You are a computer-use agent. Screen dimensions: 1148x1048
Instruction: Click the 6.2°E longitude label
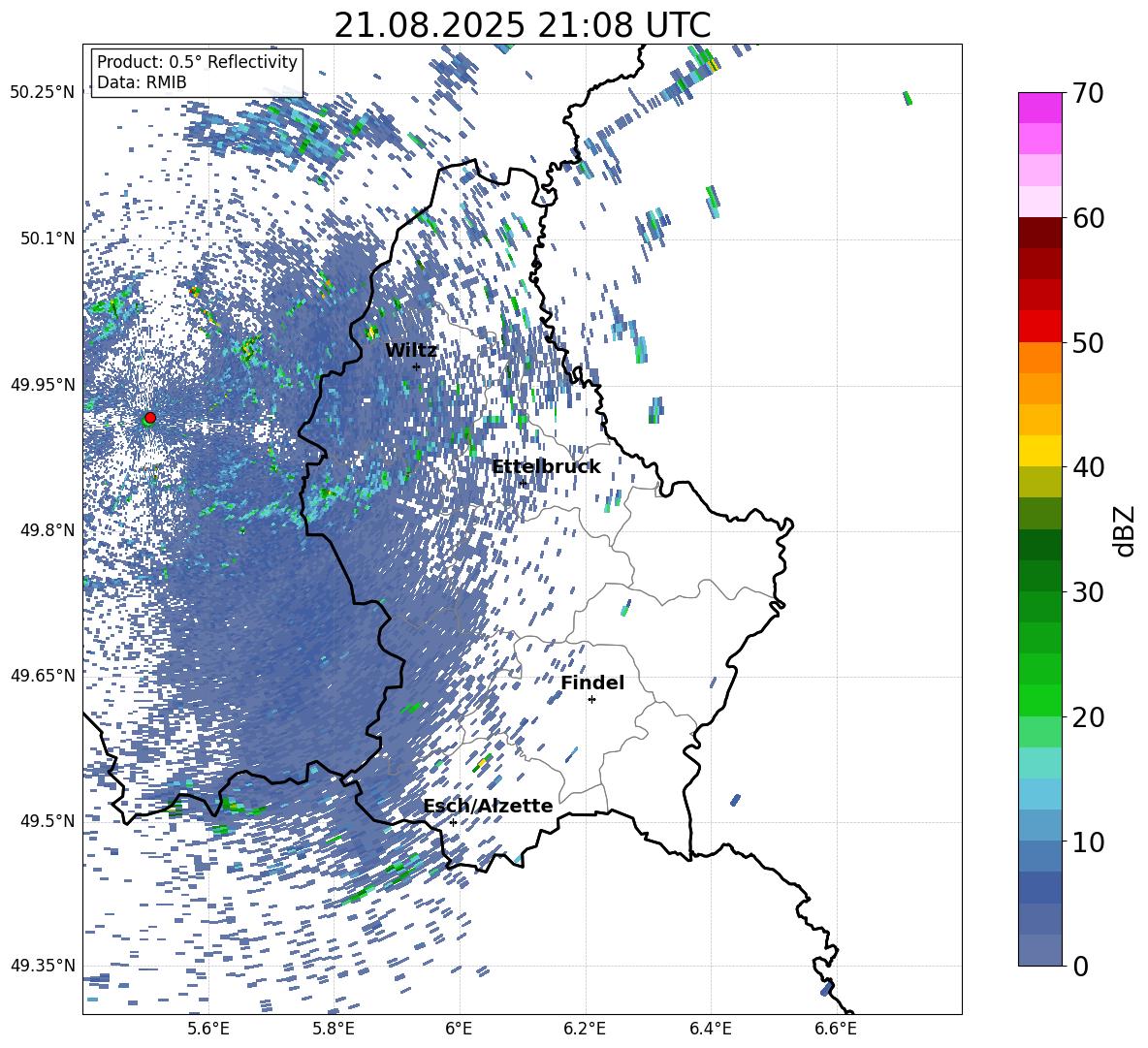585,1029
